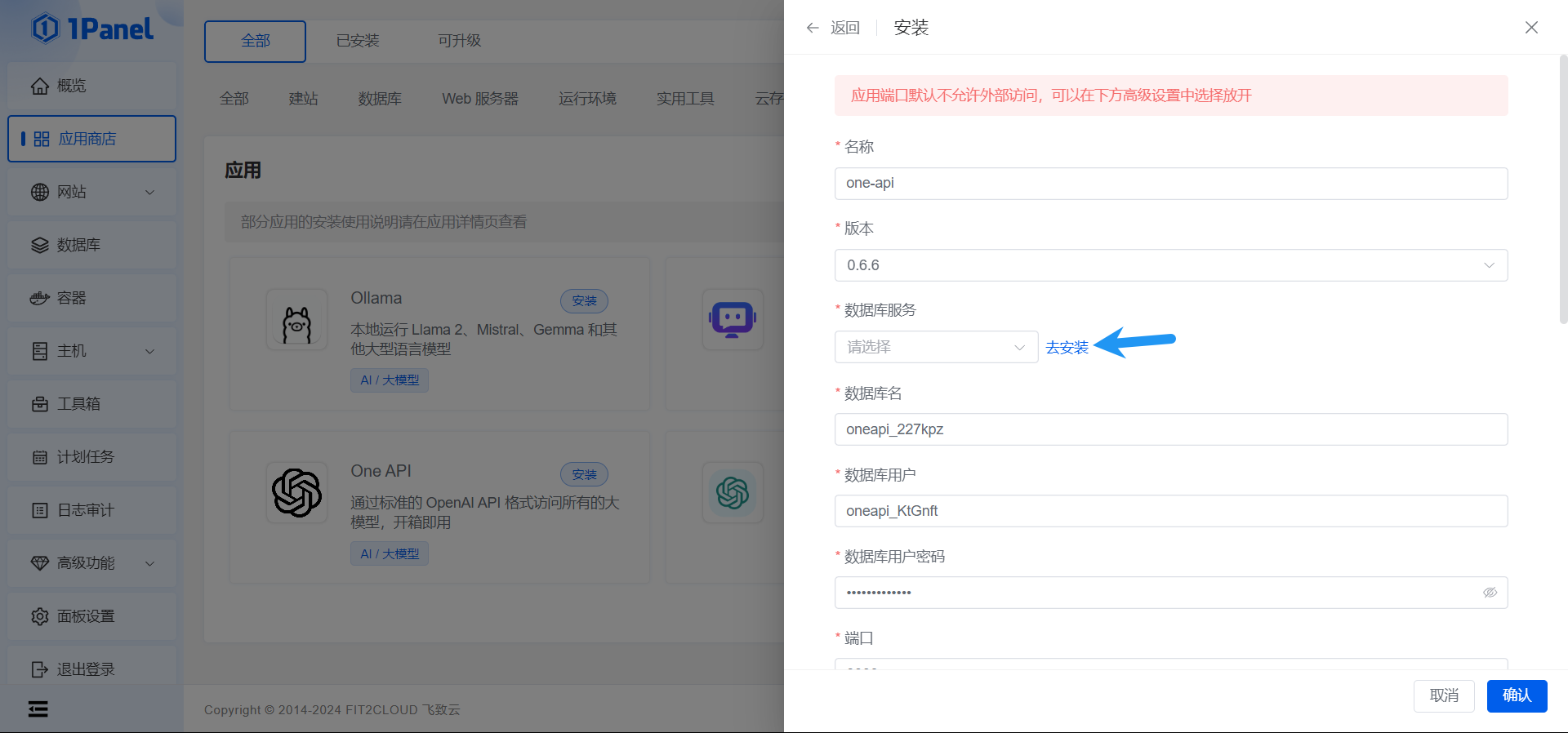Switch to the 已安装 tab
Image resolution: width=1568 pixels, height=733 pixels.
click(358, 41)
